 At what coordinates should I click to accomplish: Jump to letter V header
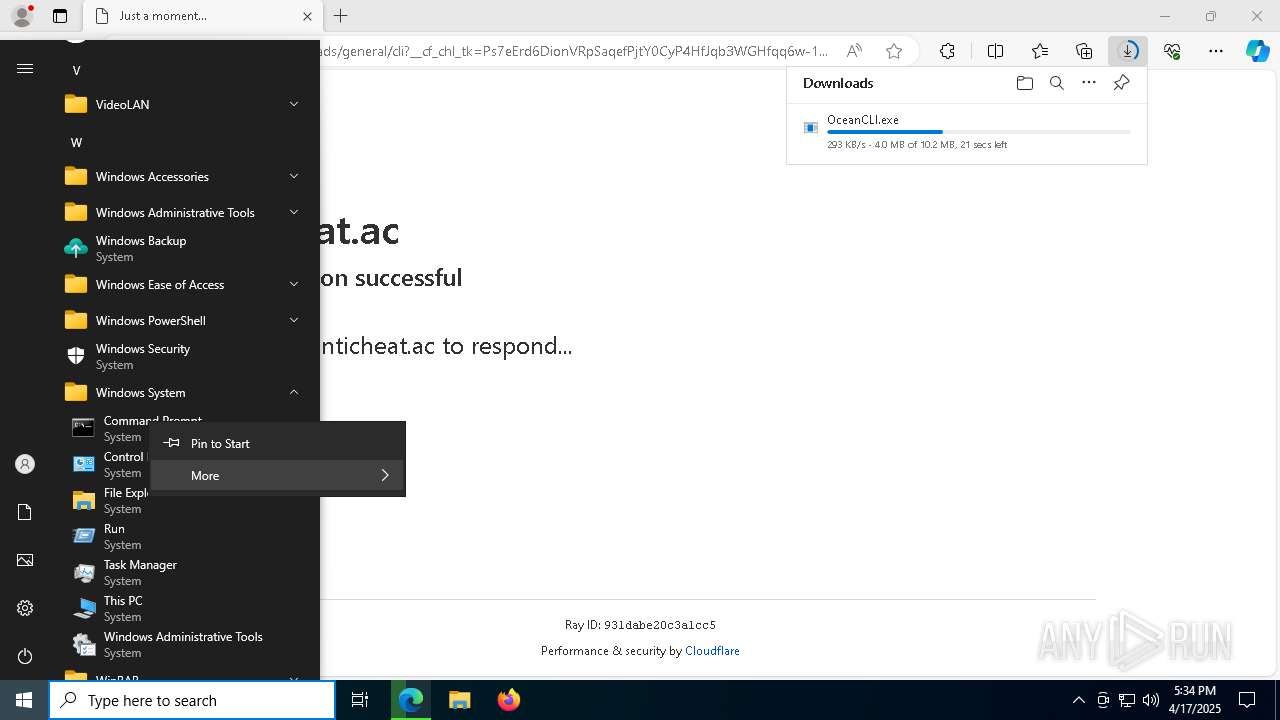point(76,70)
